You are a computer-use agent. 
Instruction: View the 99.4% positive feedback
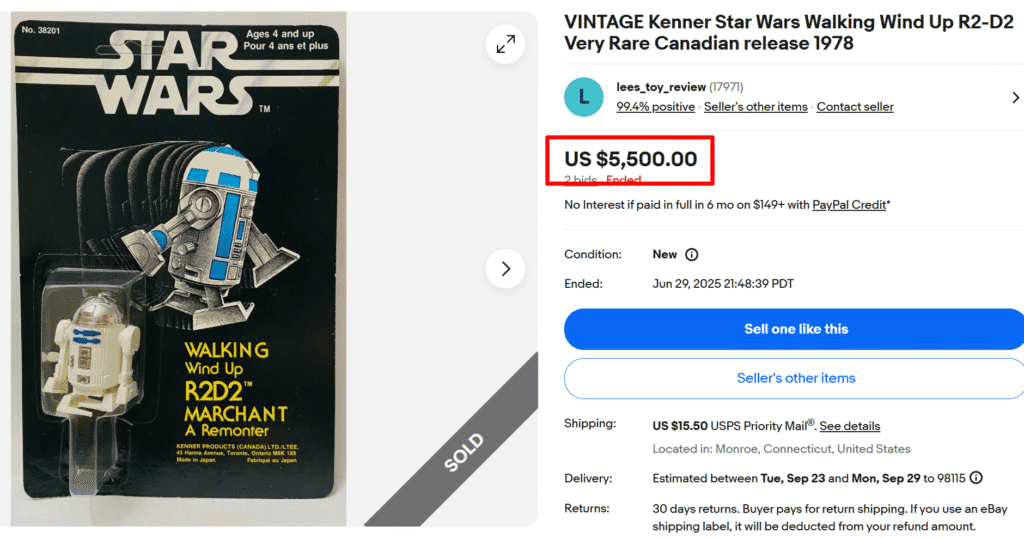click(655, 107)
